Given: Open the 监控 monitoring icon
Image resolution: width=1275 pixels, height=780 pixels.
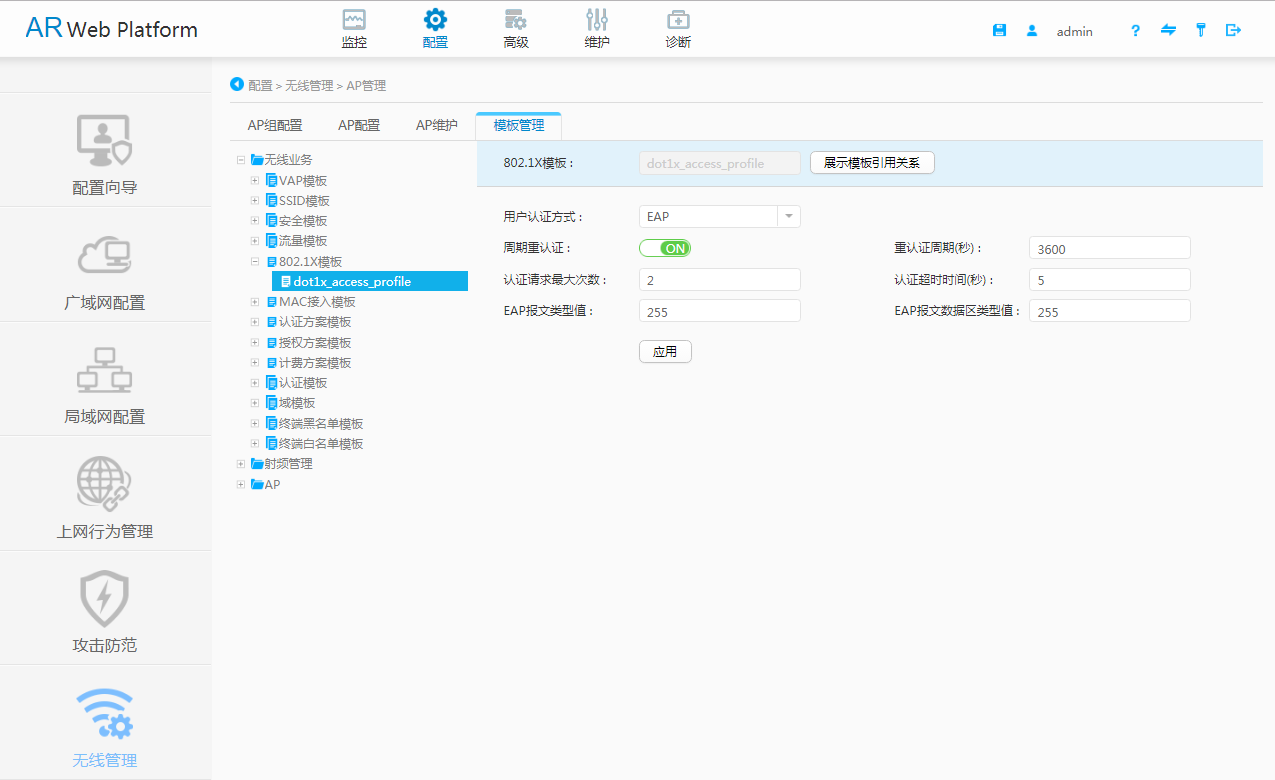Looking at the screenshot, I should coord(353,27).
